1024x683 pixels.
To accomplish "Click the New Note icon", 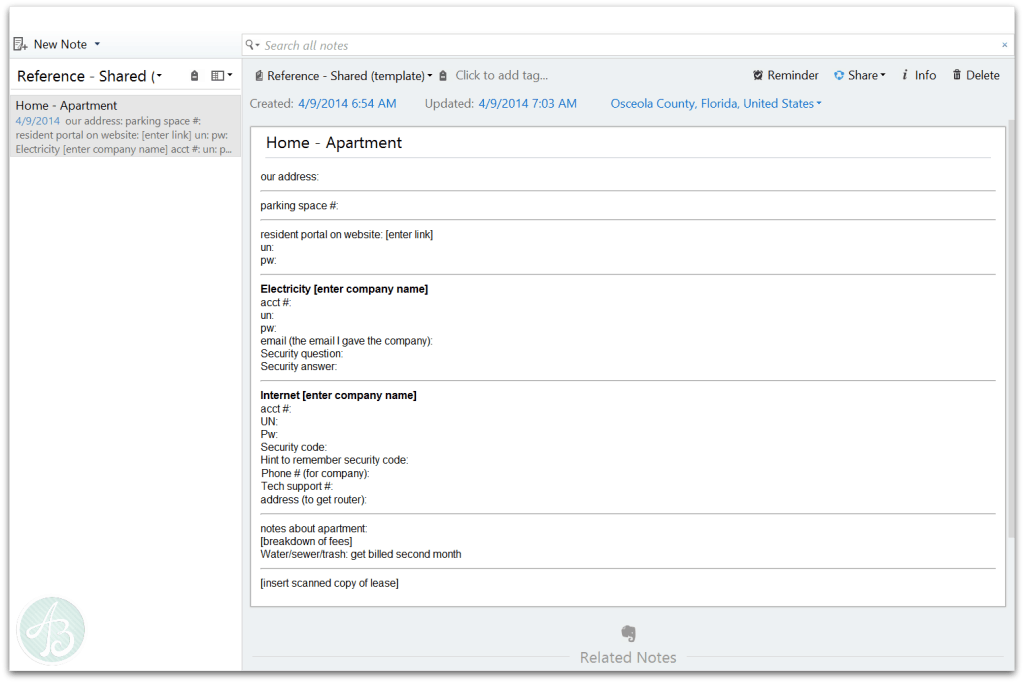I will (20, 44).
